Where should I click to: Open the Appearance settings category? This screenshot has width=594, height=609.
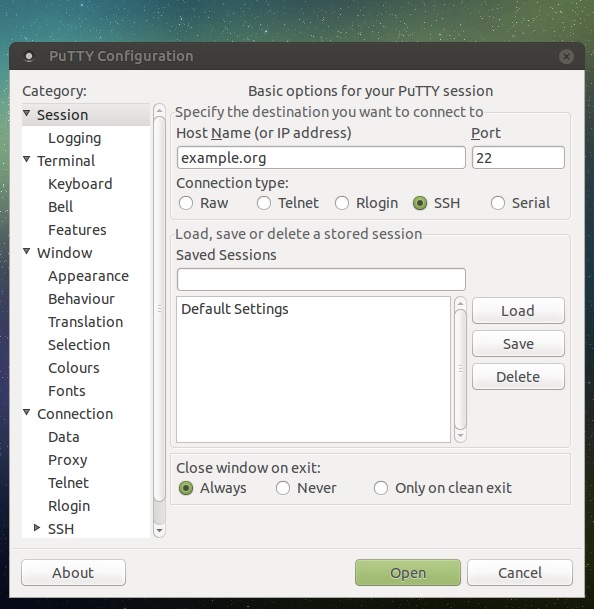(x=89, y=276)
